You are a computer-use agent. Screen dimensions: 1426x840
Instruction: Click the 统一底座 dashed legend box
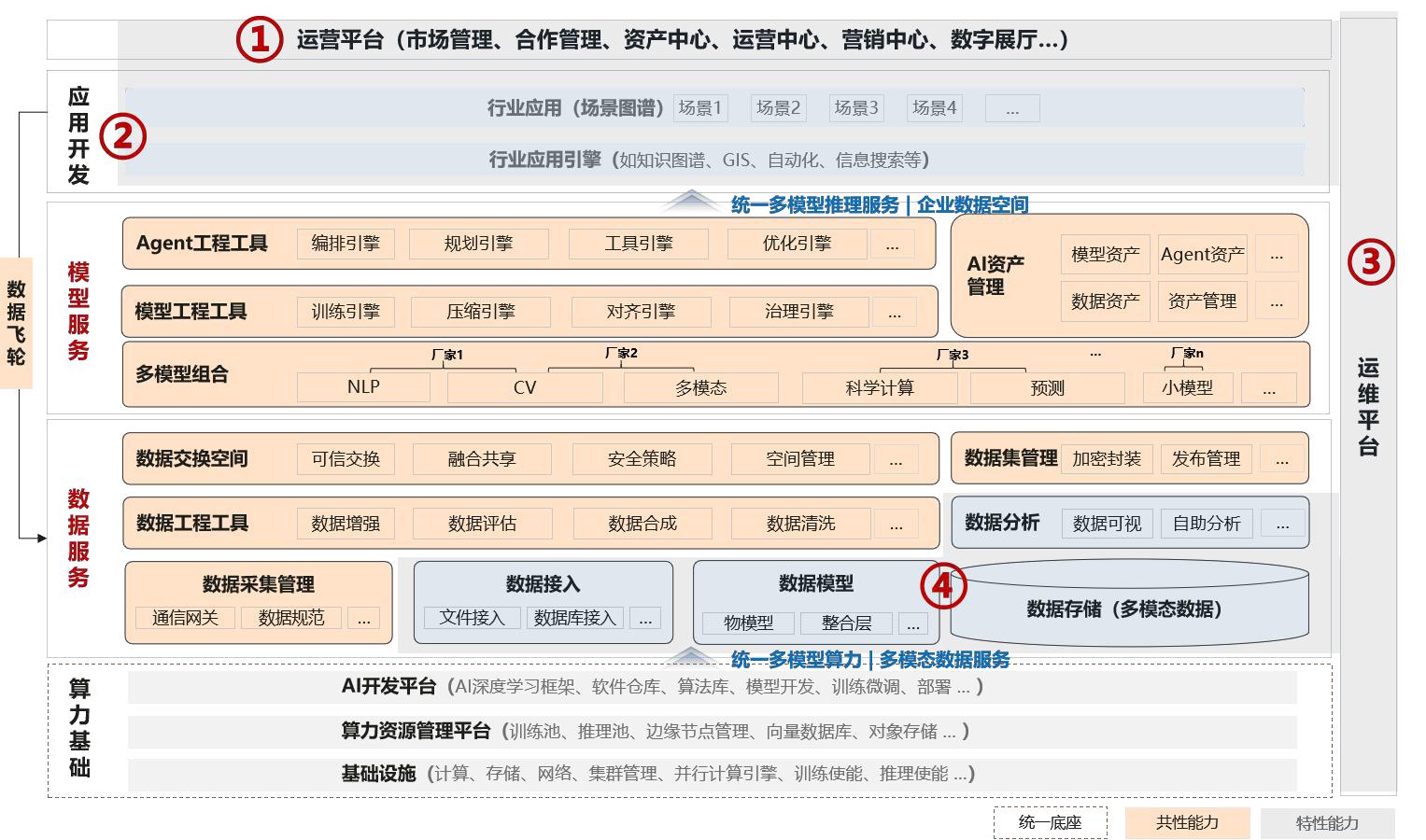point(1051,822)
